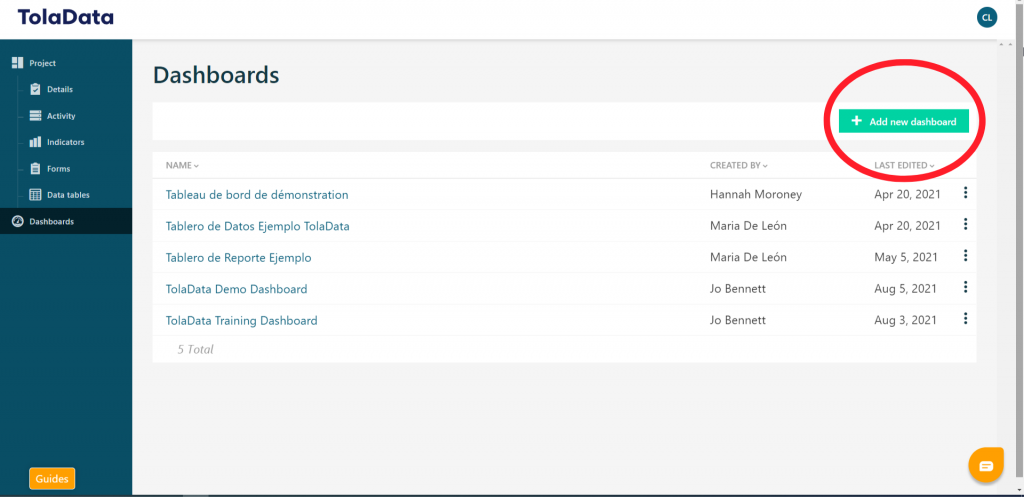
Task: Click the plus icon in Add new dashboard
Action: point(857,121)
